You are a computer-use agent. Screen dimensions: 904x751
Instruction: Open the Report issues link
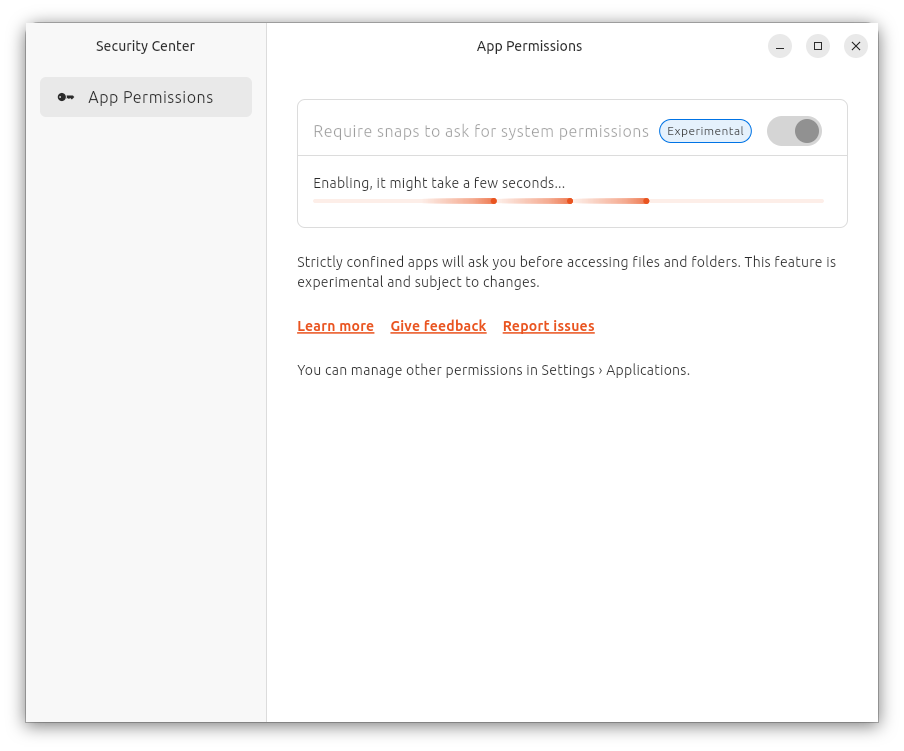tap(548, 326)
